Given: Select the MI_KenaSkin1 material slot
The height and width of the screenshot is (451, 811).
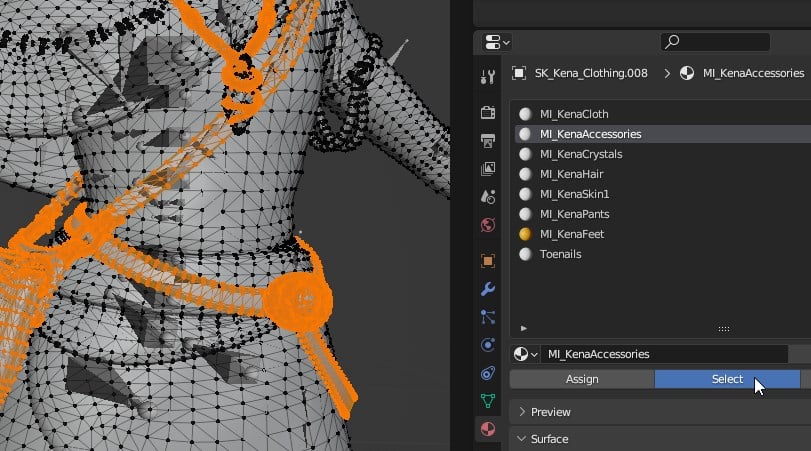Looking at the screenshot, I should click(x=662, y=194).
